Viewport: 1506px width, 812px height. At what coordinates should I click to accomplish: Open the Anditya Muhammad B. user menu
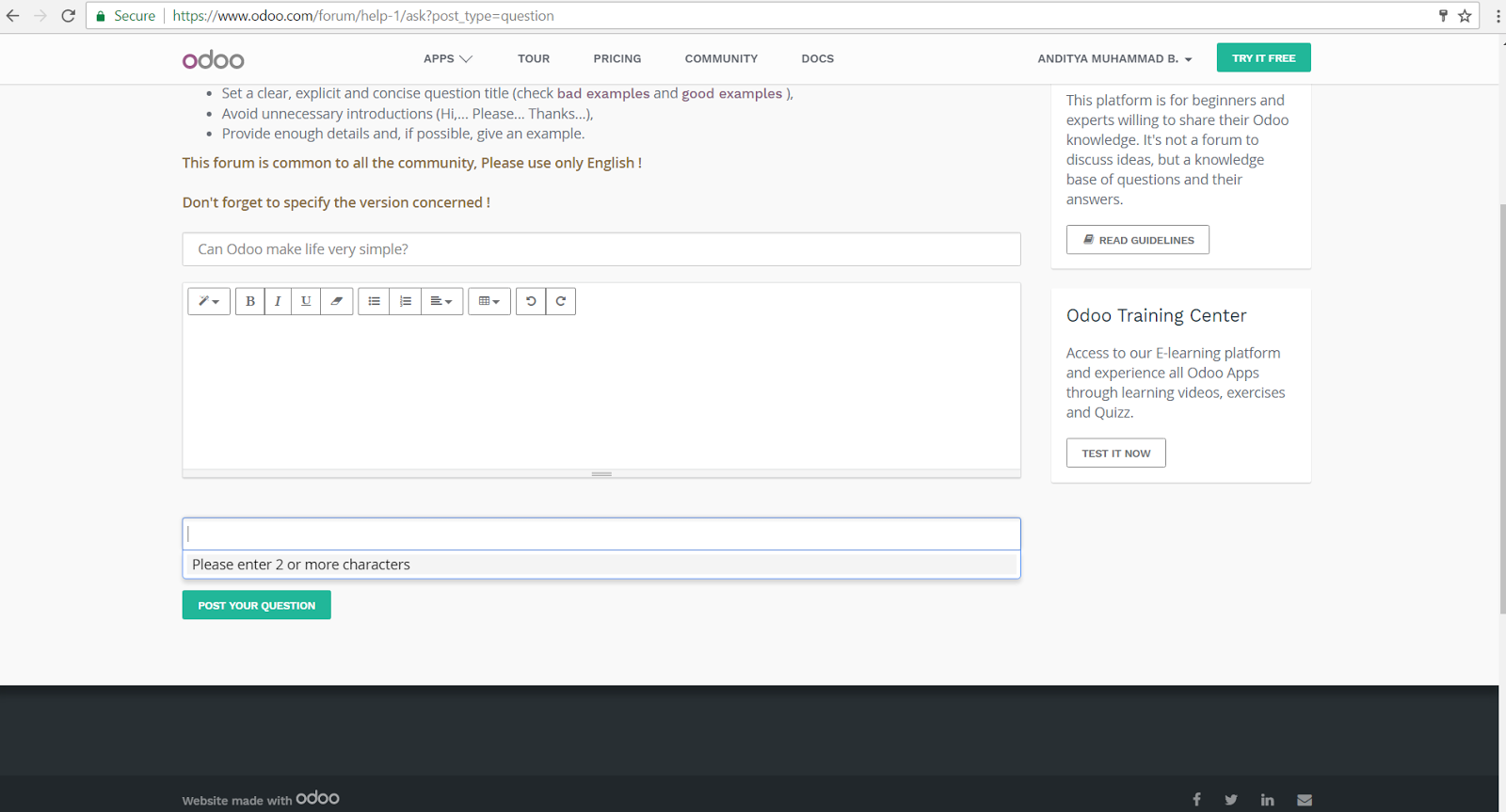1114,58
